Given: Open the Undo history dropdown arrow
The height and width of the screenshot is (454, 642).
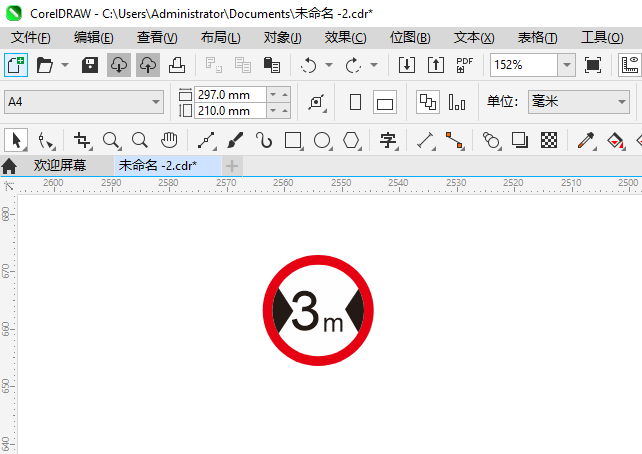Looking at the screenshot, I should point(329,65).
